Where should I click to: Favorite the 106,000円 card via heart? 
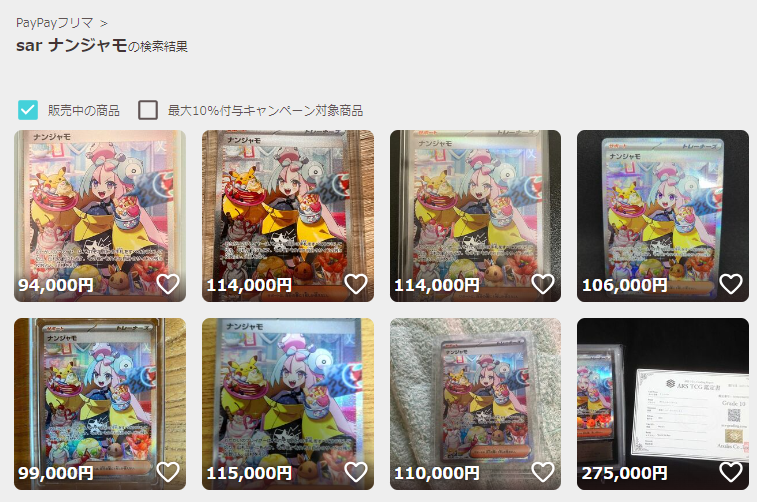point(731,284)
